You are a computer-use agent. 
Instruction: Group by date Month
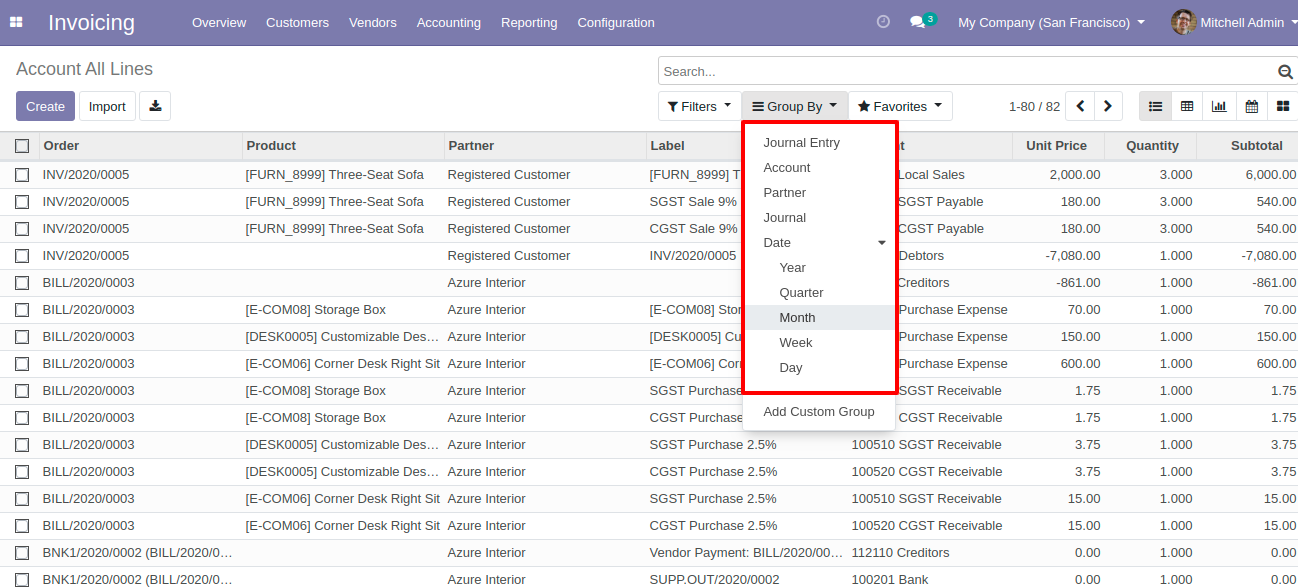(819, 318)
